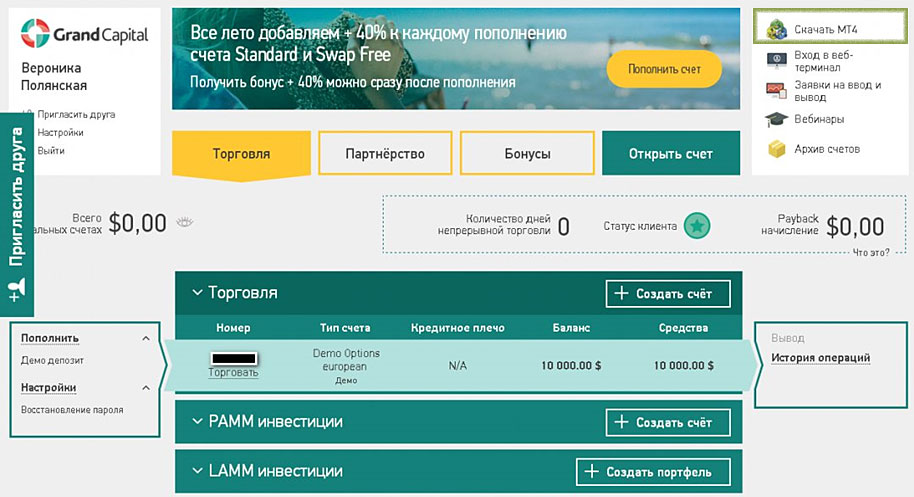The height and width of the screenshot is (497, 914).
Task: Click the webinars graduation cap icon
Action: tap(776, 119)
